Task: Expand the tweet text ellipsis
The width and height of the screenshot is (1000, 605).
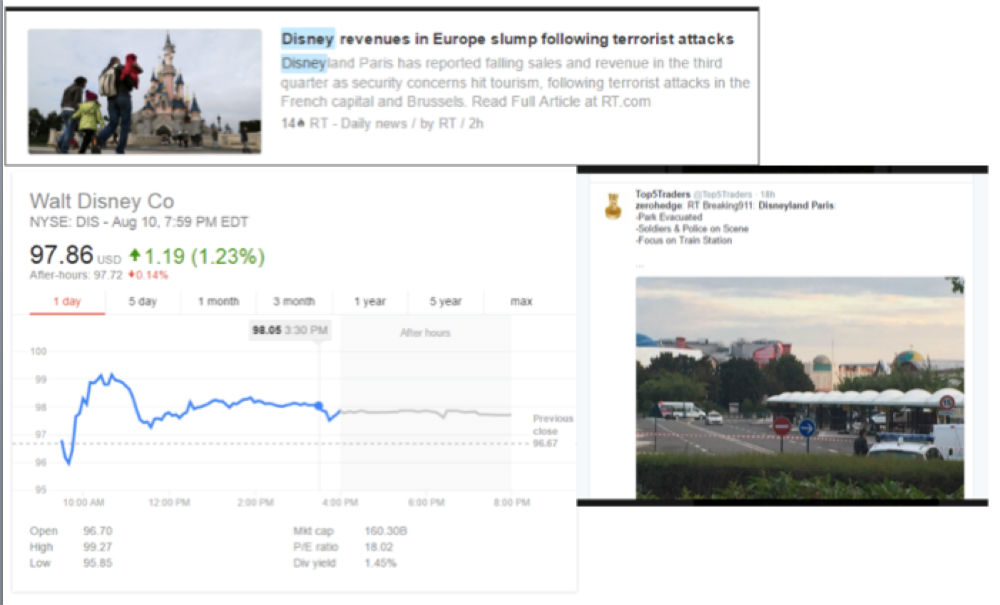Action: (x=640, y=265)
